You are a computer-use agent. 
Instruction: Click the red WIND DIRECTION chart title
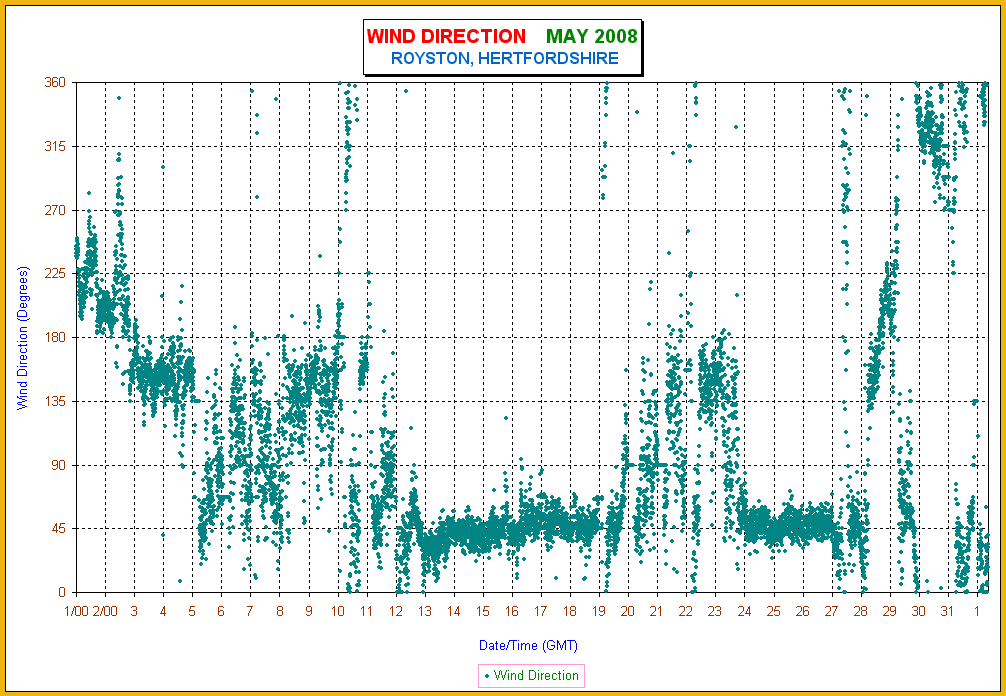[x=445, y=37]
